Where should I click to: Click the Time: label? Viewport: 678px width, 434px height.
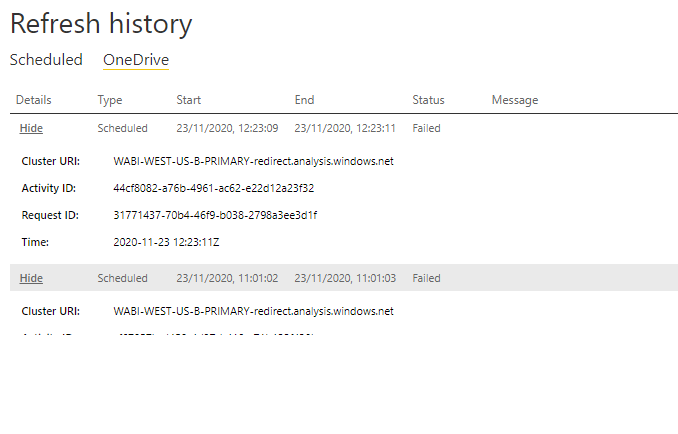(35, 242)
